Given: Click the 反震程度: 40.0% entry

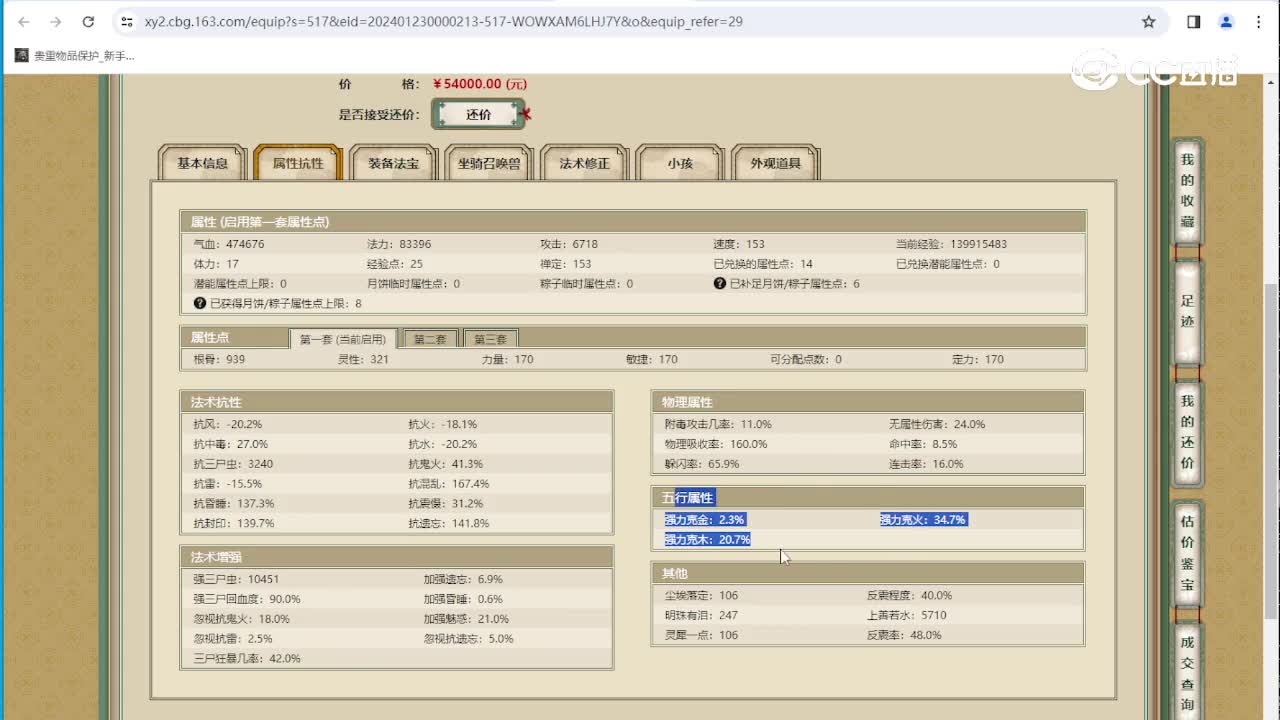Looking at the screenshot, I should pyautogui.click(x=909, y=595).
